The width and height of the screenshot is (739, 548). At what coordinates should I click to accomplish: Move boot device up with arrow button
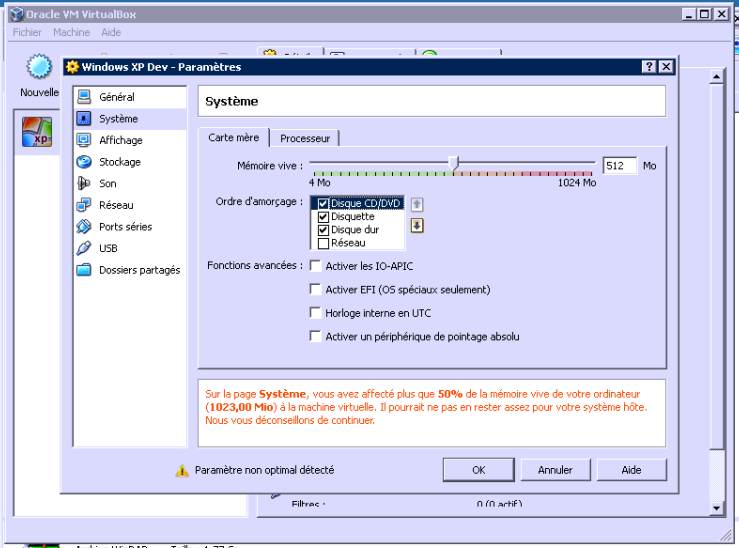(x=417, y=204)
